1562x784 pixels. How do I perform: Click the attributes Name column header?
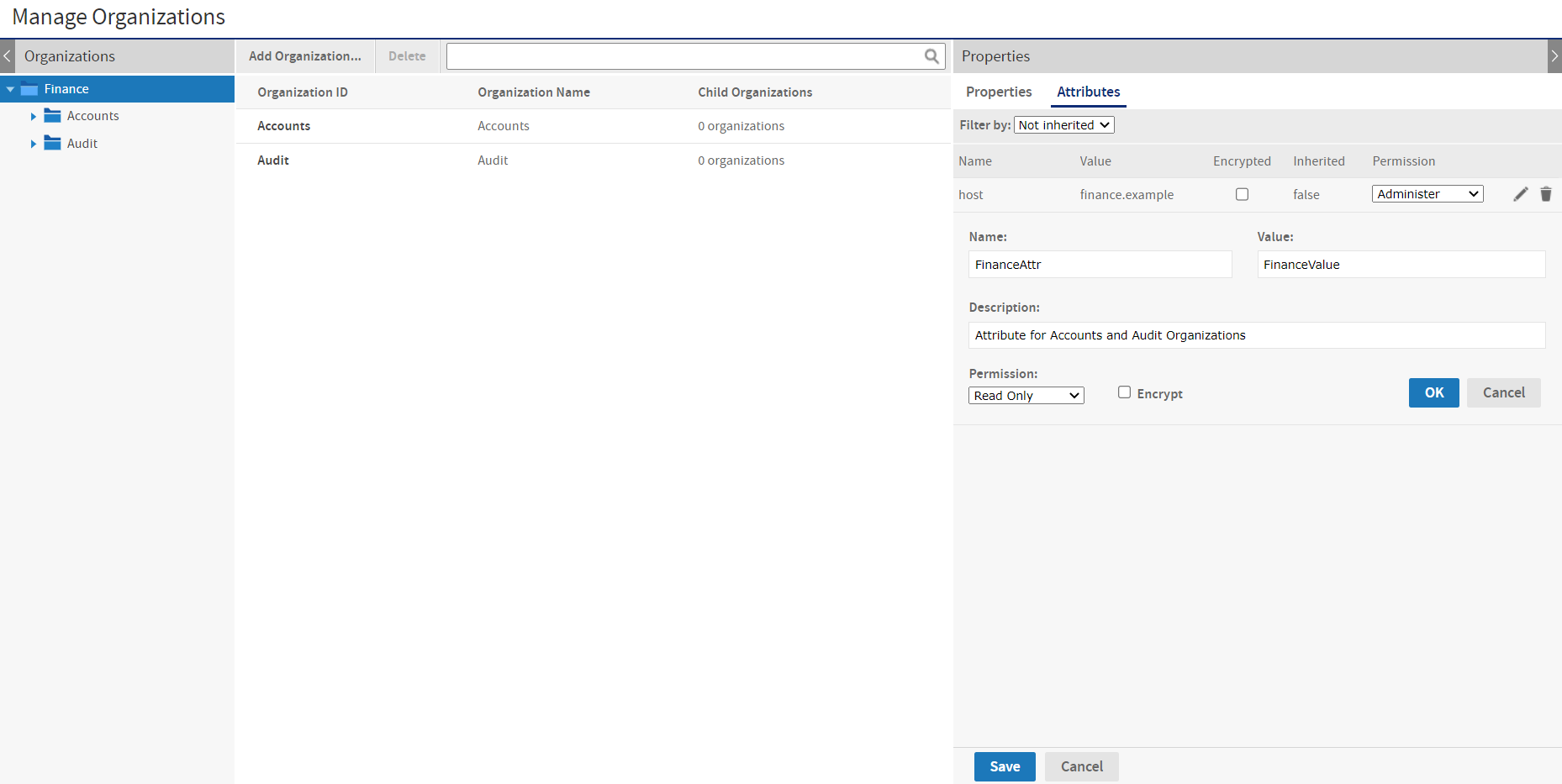975,161
